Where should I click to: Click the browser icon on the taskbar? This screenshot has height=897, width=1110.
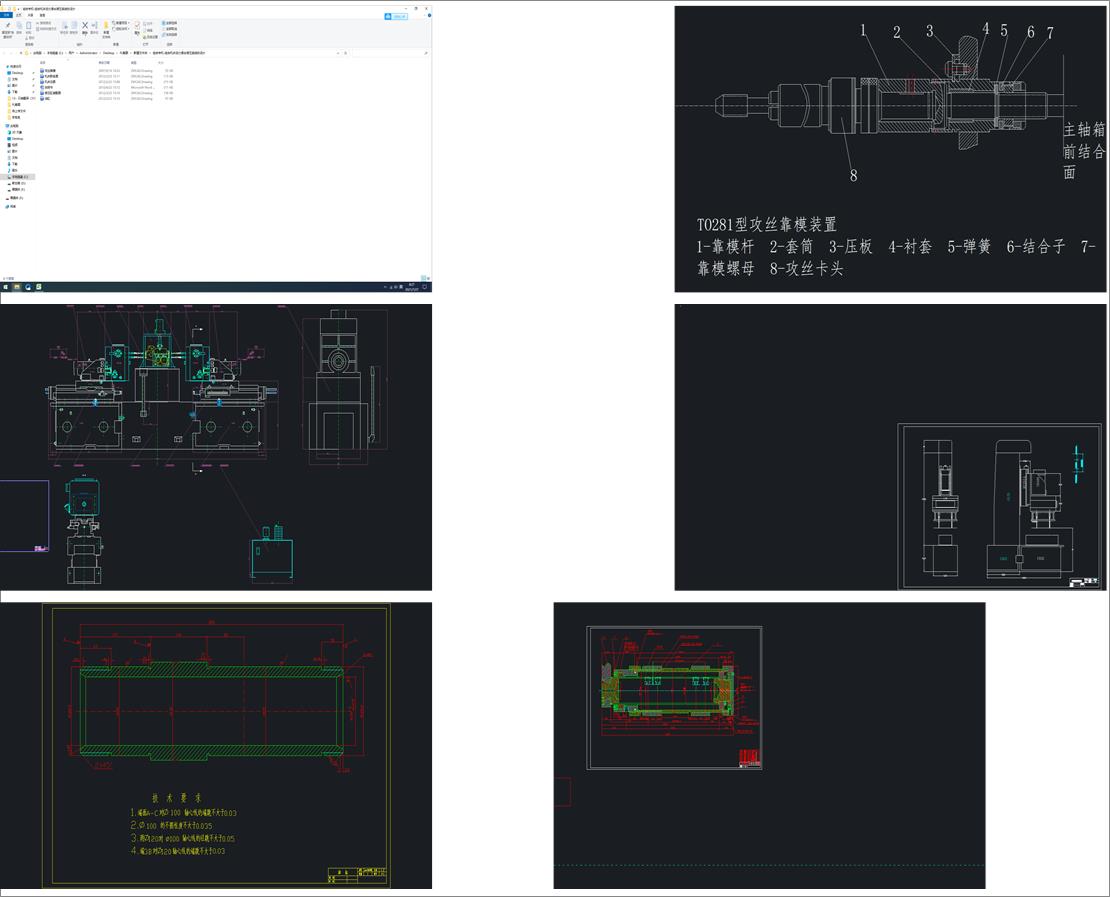coord(27,287)
